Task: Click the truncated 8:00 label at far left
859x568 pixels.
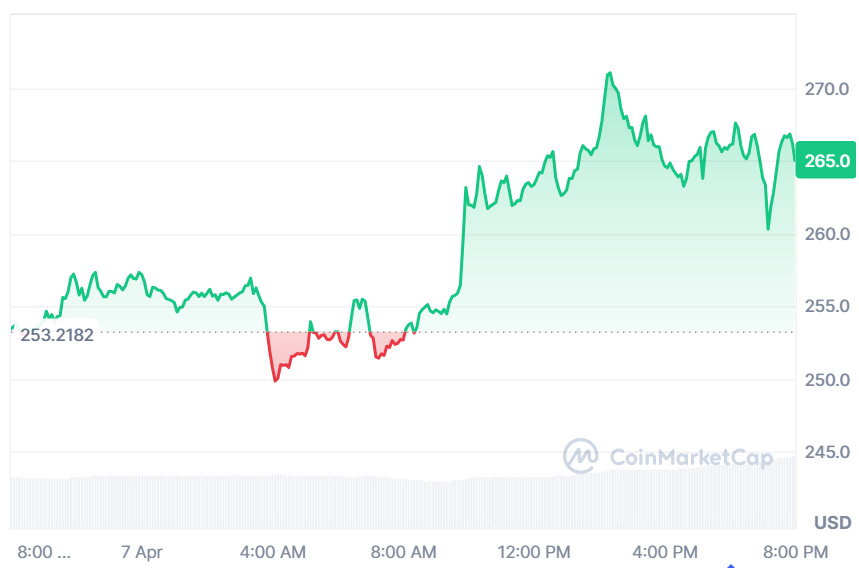Action: click(x=45, y=551)
